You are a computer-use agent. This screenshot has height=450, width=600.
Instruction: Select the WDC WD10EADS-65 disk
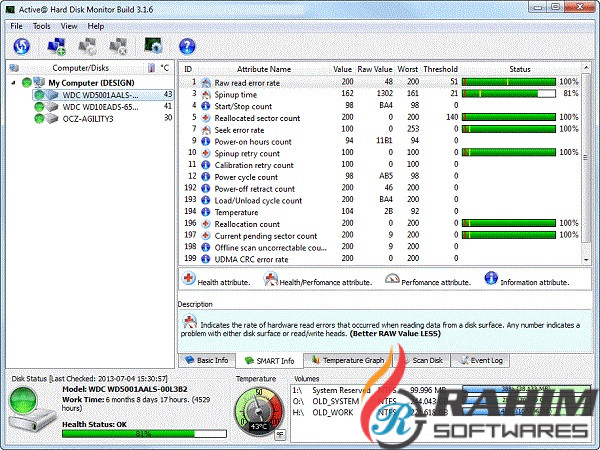point(100,107)
